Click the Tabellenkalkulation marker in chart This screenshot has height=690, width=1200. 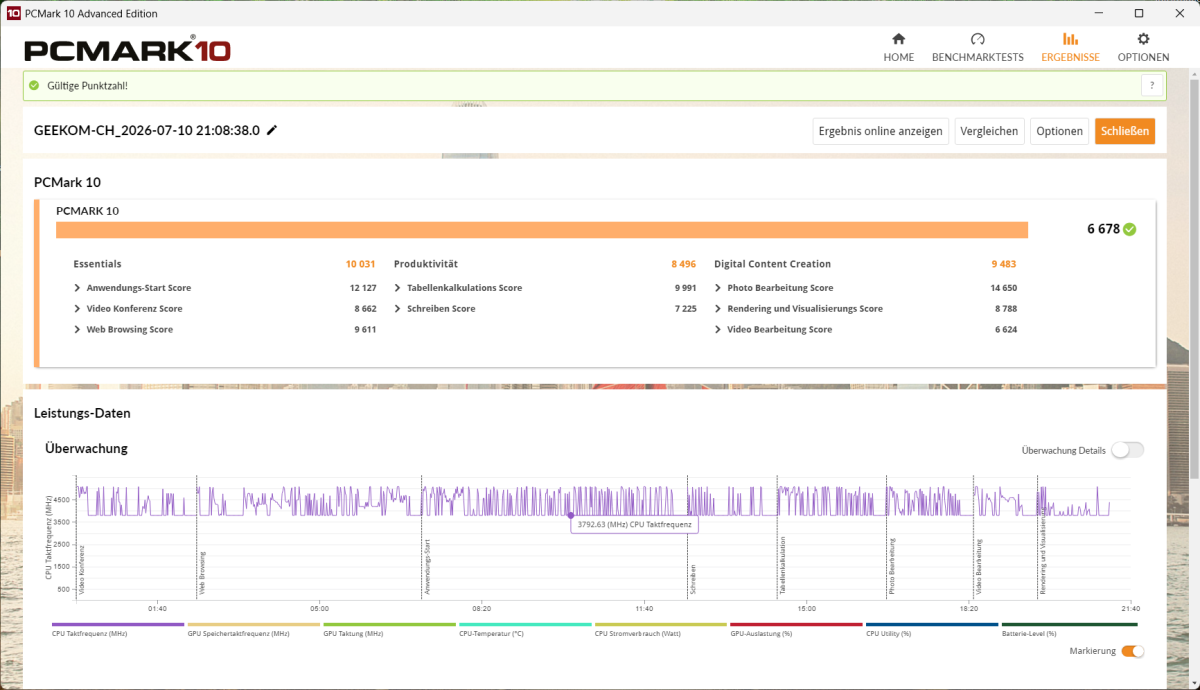(783, 567)
